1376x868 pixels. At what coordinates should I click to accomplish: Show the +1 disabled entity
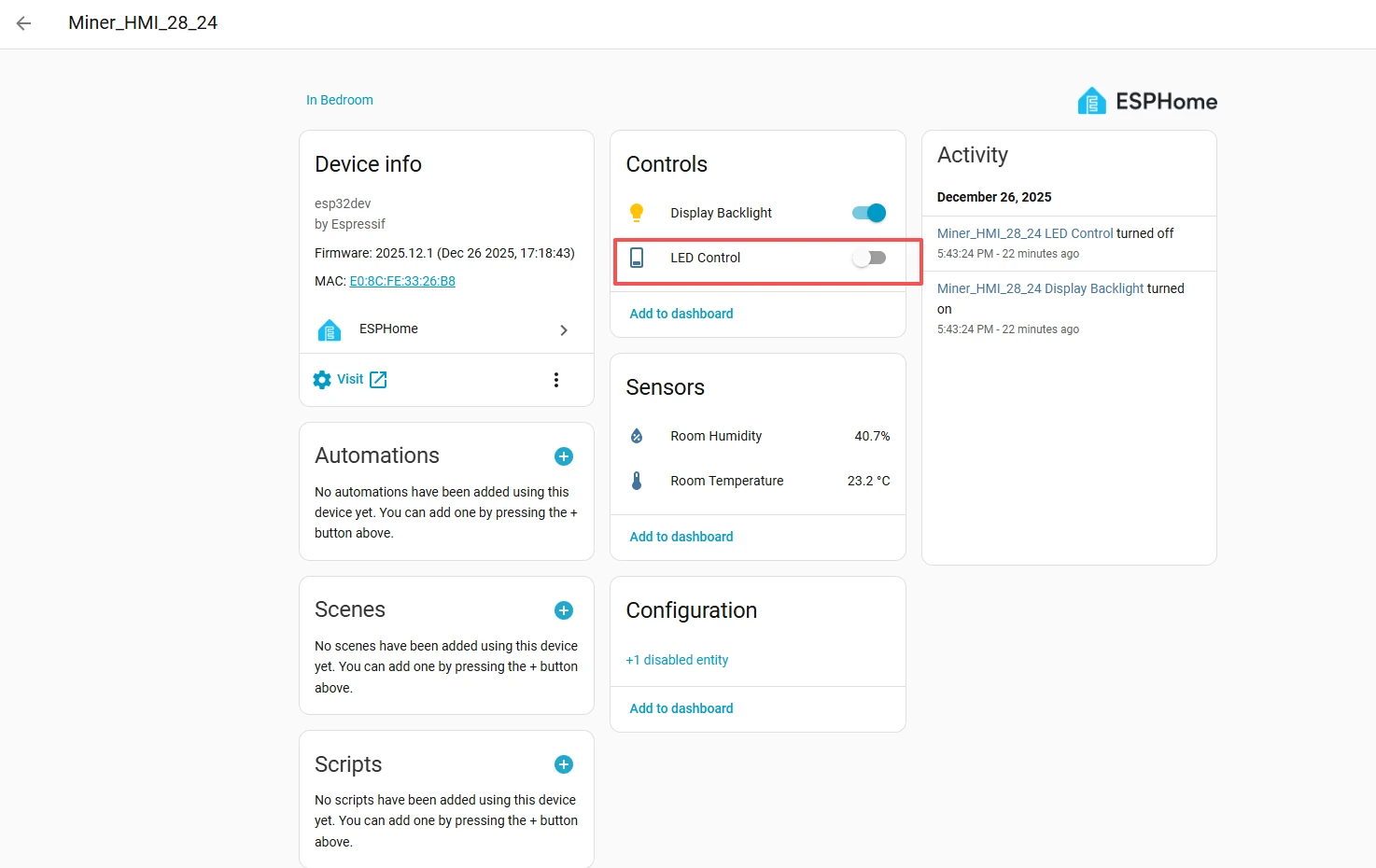point(677,660)
